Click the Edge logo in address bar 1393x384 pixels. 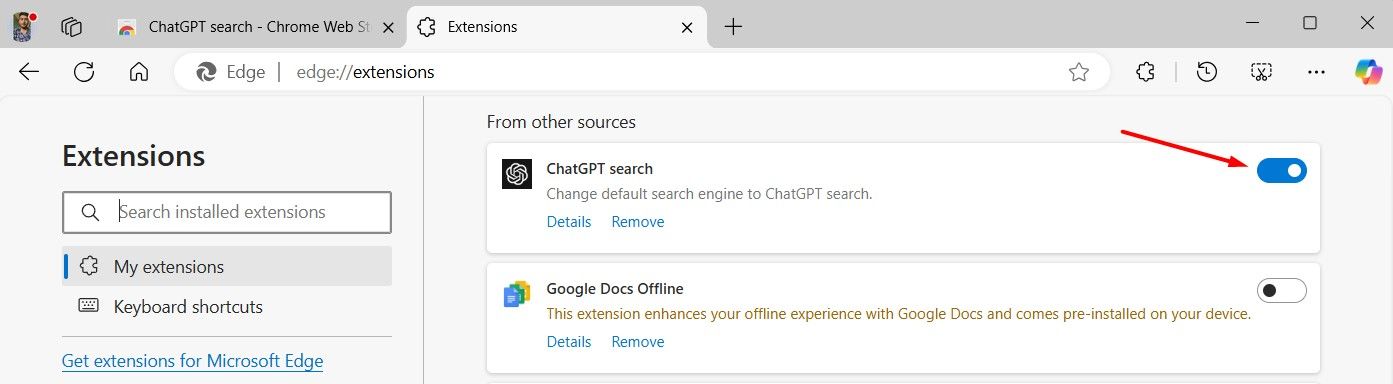coord(207,72)
